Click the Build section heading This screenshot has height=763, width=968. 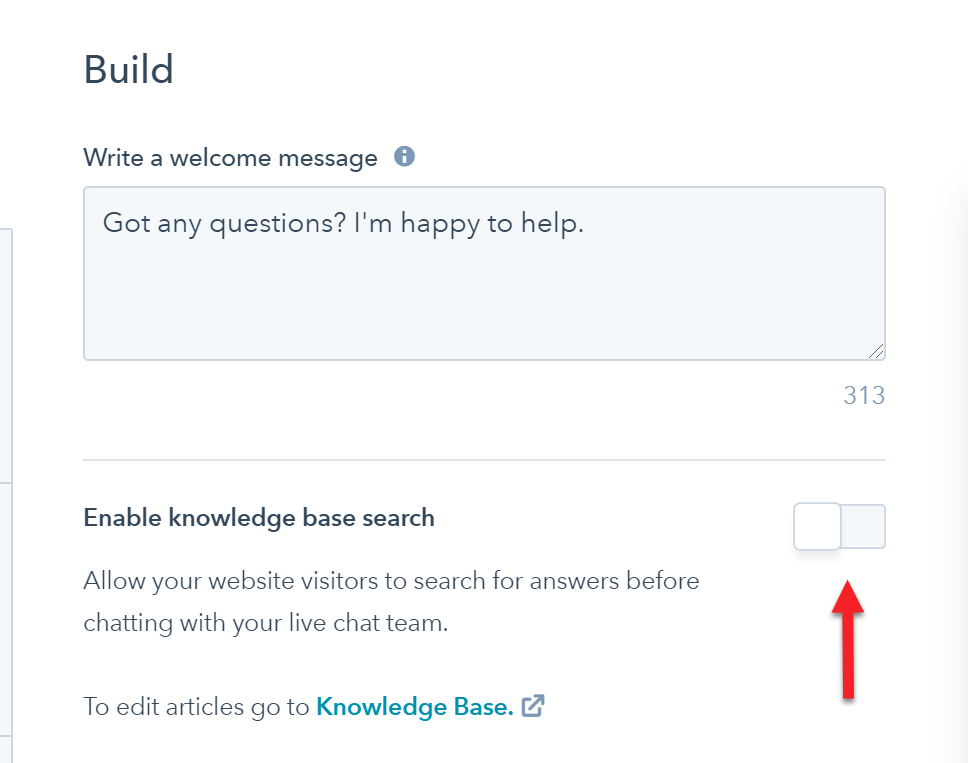128,69
